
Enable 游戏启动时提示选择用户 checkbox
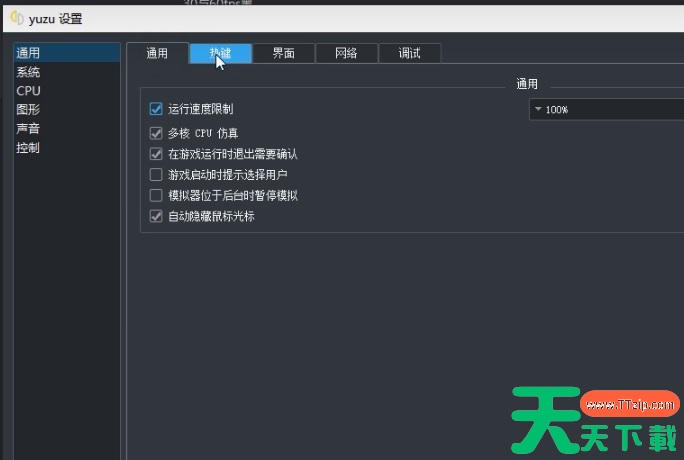tap(156, 175)
